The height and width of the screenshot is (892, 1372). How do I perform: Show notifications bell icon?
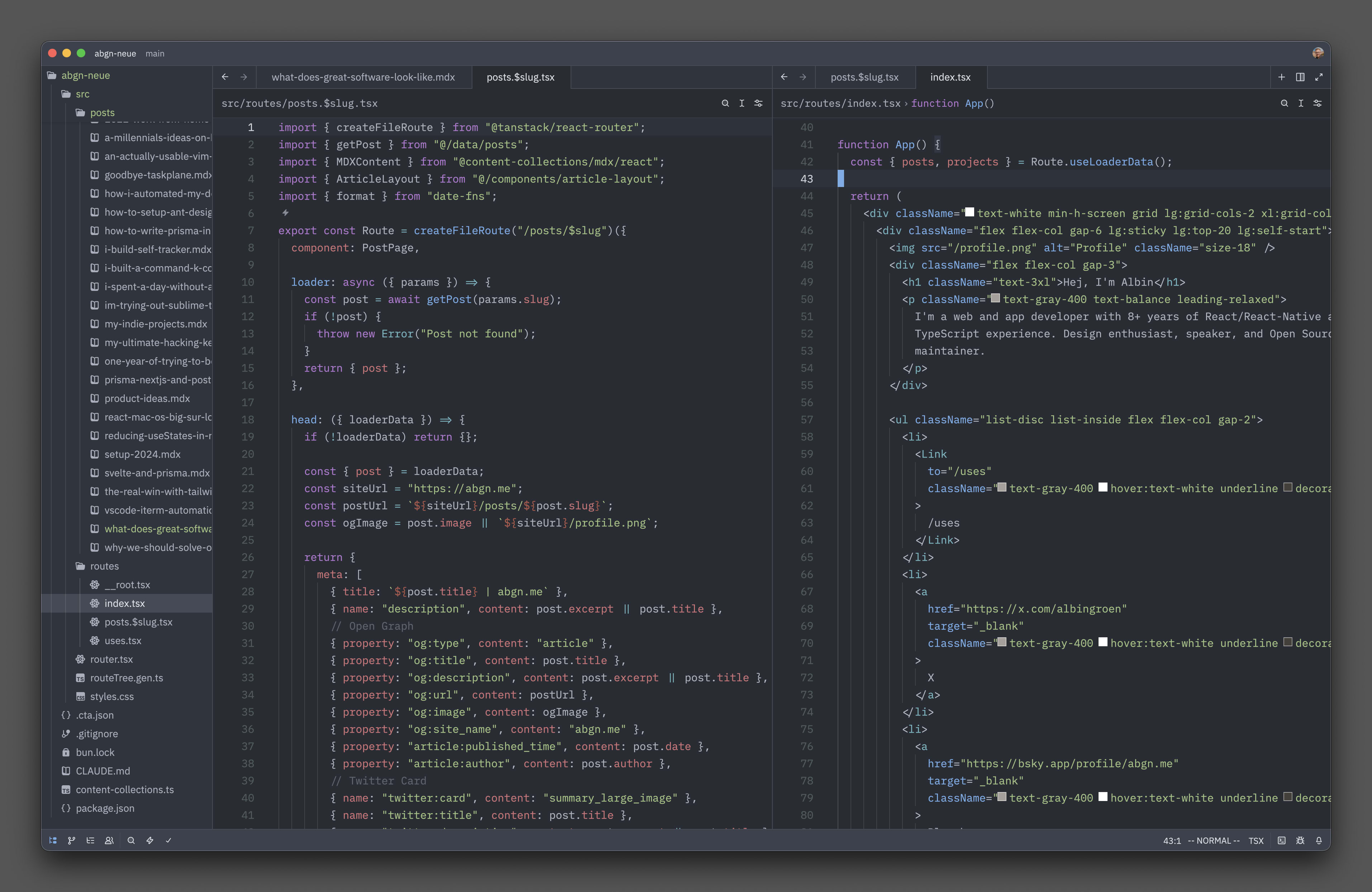tap(1319, 840)
